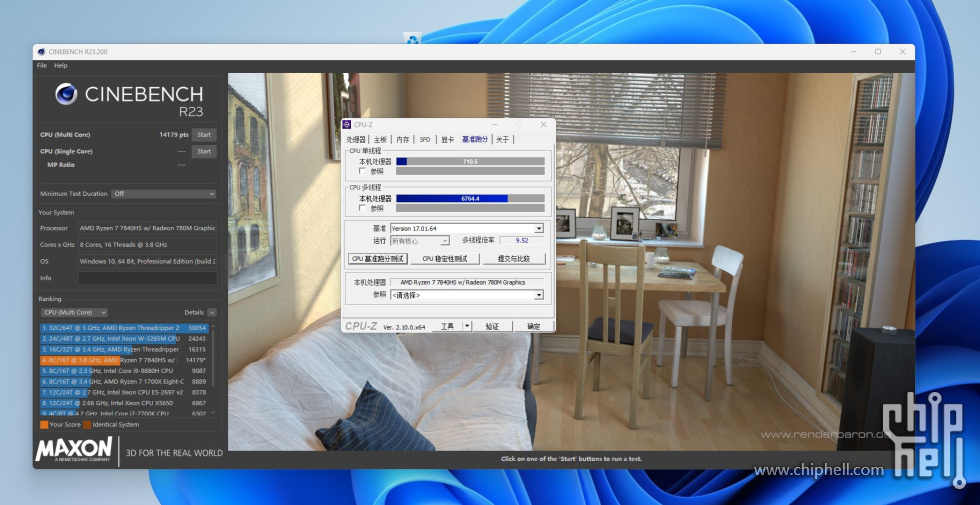980x505 pixels.
Task: Open the 运行 所有核心 dropdown
Action: (419, 241)
